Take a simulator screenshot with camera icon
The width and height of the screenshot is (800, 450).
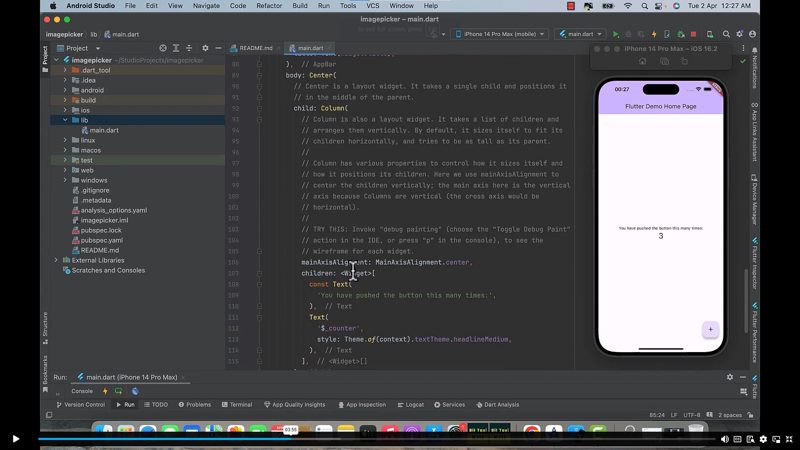[664, 61]
